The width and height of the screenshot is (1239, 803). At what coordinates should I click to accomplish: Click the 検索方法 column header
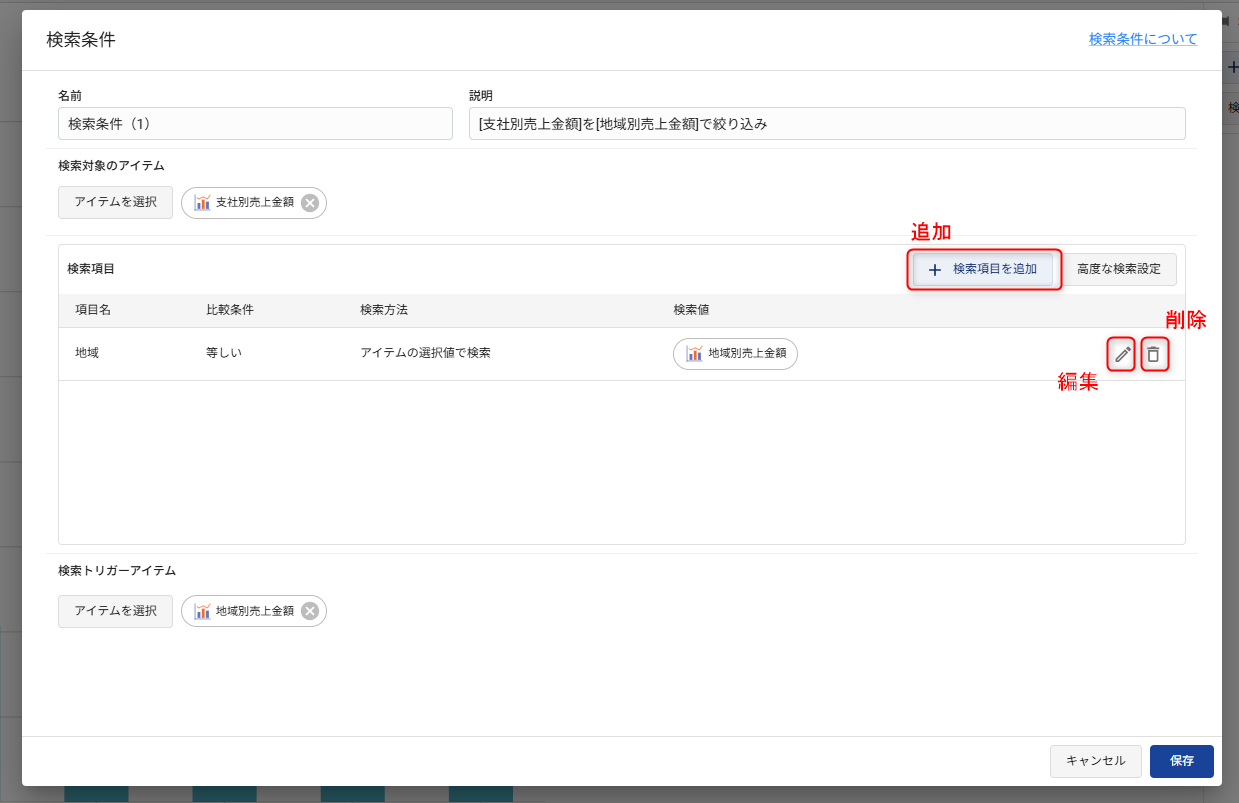click(384, 310)
